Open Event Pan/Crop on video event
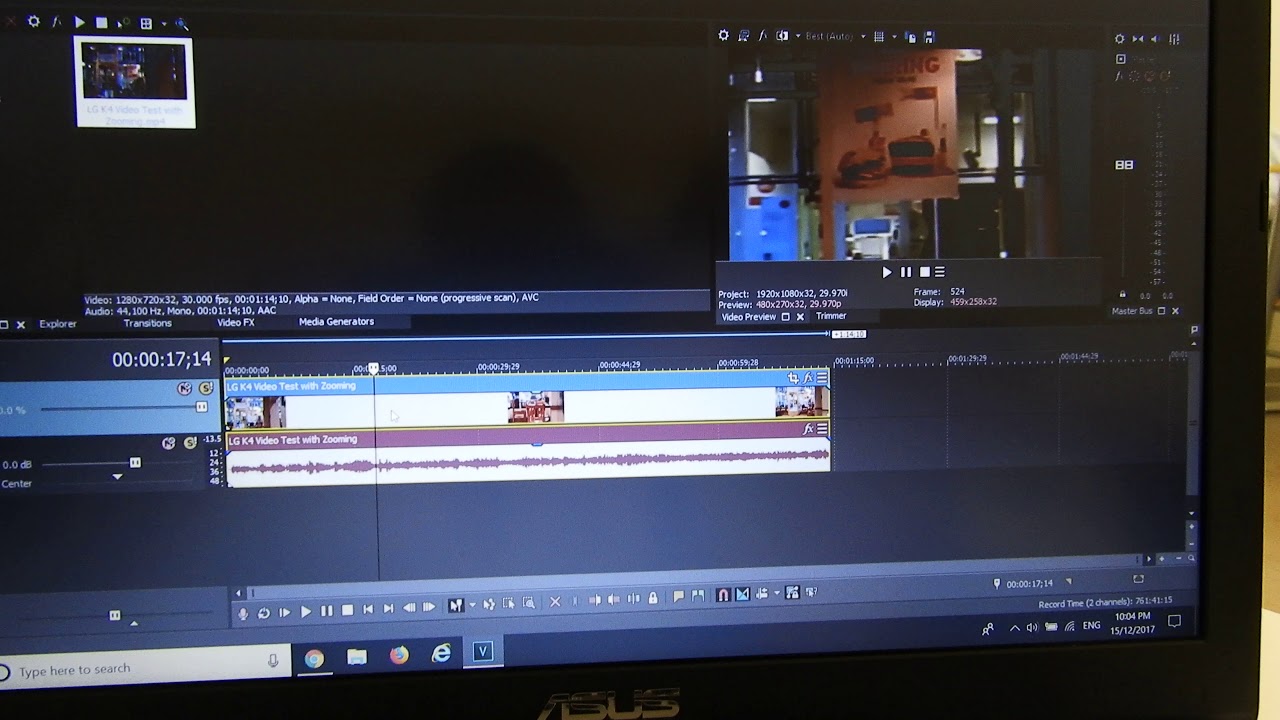The height and width of the screenshot is (720, 1280). click(x=793, y=378)
